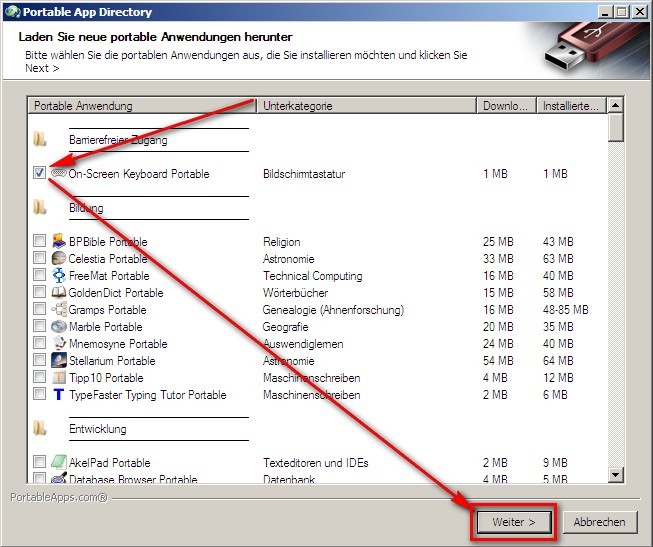The height and width of the screenshot is (547, 653).
Task: Tick the Mnemosyne Portable checkbox
Action: pos(40,342)
